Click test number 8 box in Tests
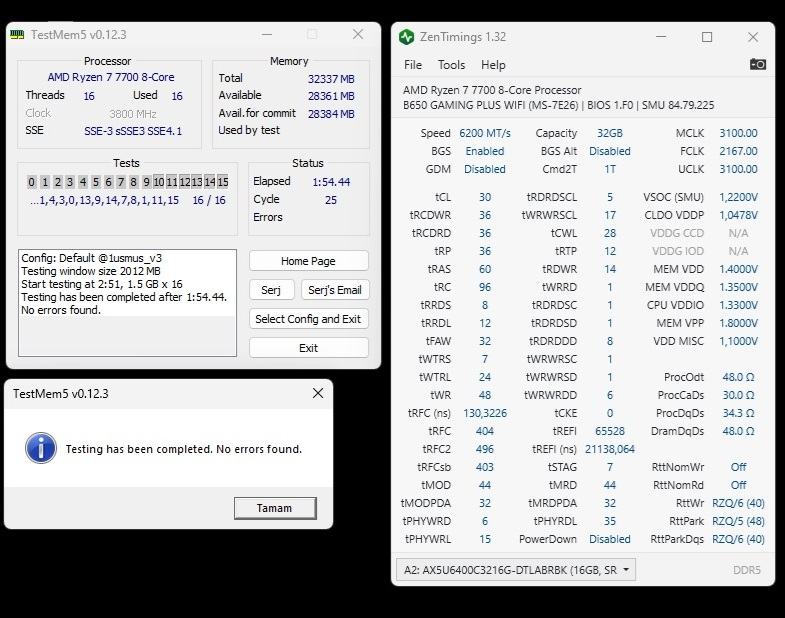The image size is (785, 618). (133, 182)
